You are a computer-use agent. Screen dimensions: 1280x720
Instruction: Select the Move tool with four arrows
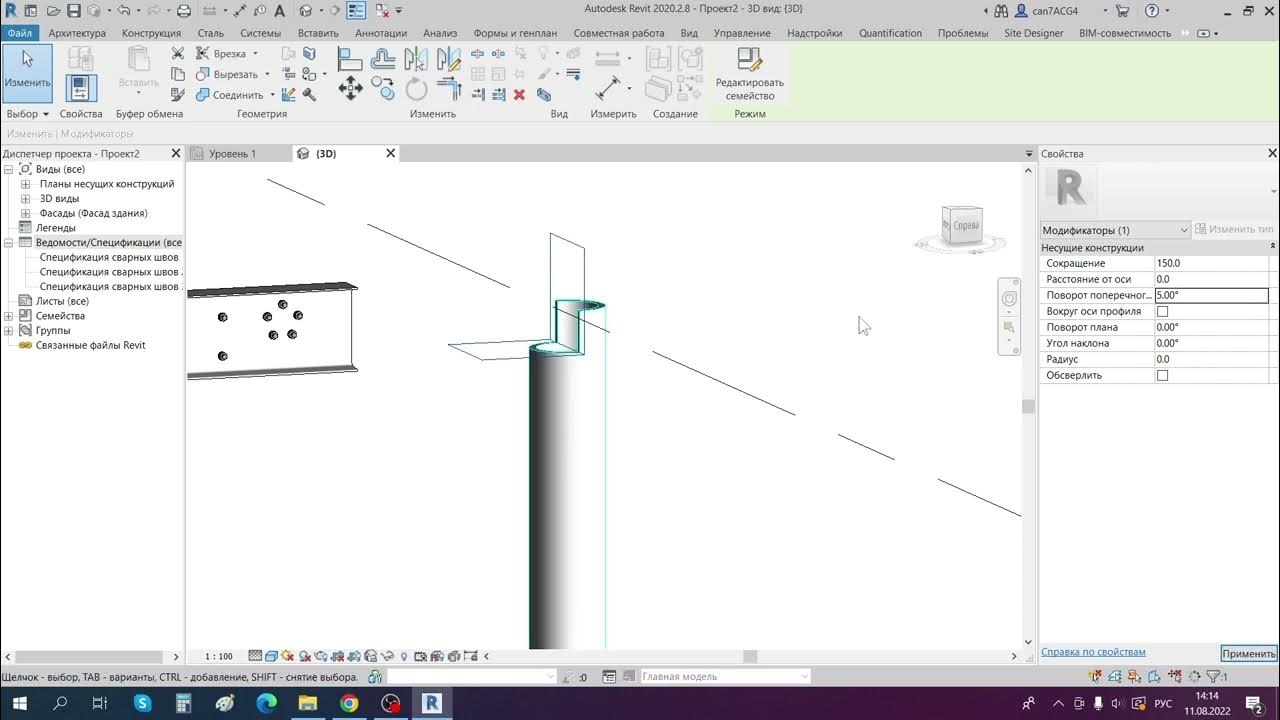point(350,89)
